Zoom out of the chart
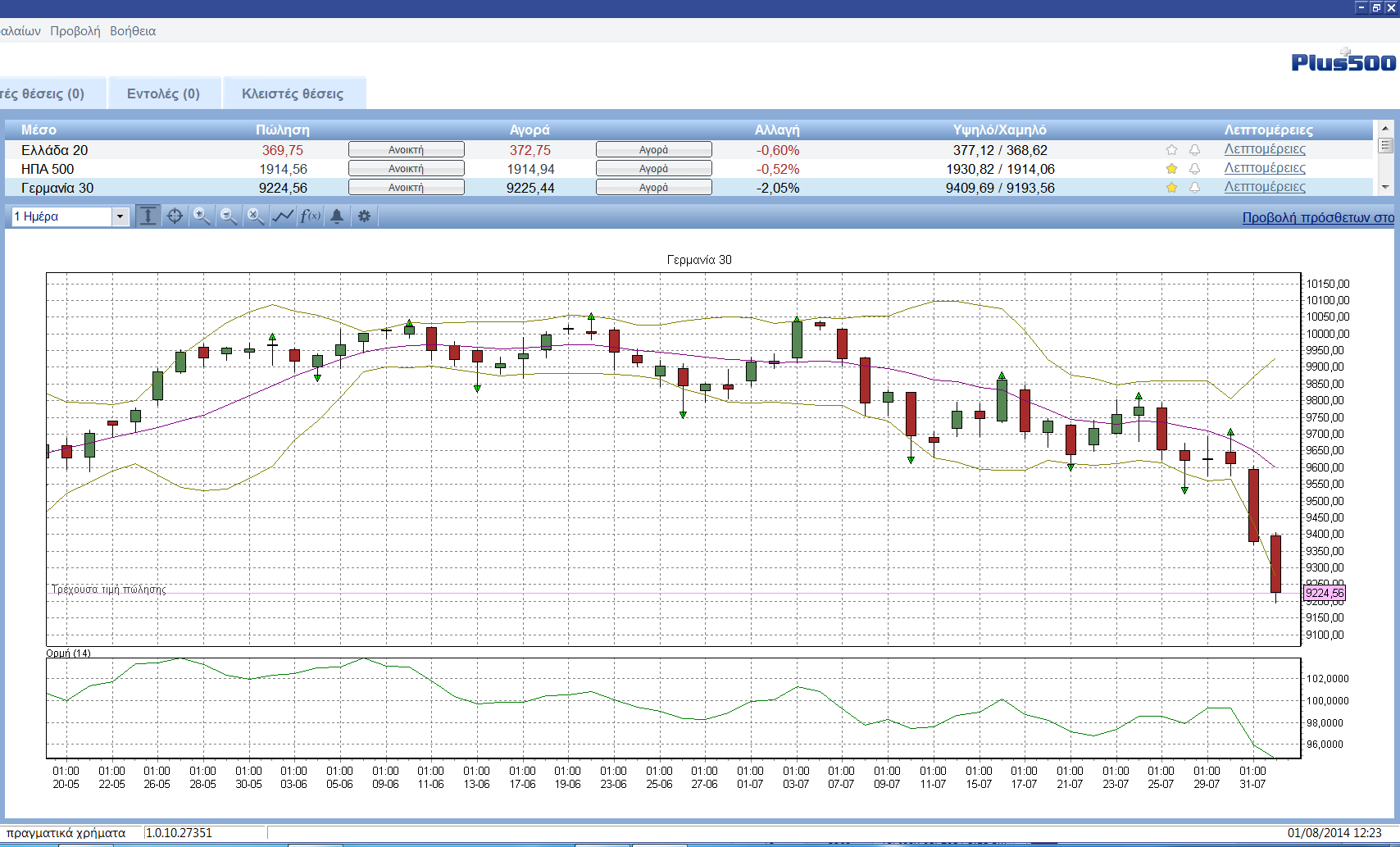This screenshot has width=1400, height=847. tap(229, 216)
